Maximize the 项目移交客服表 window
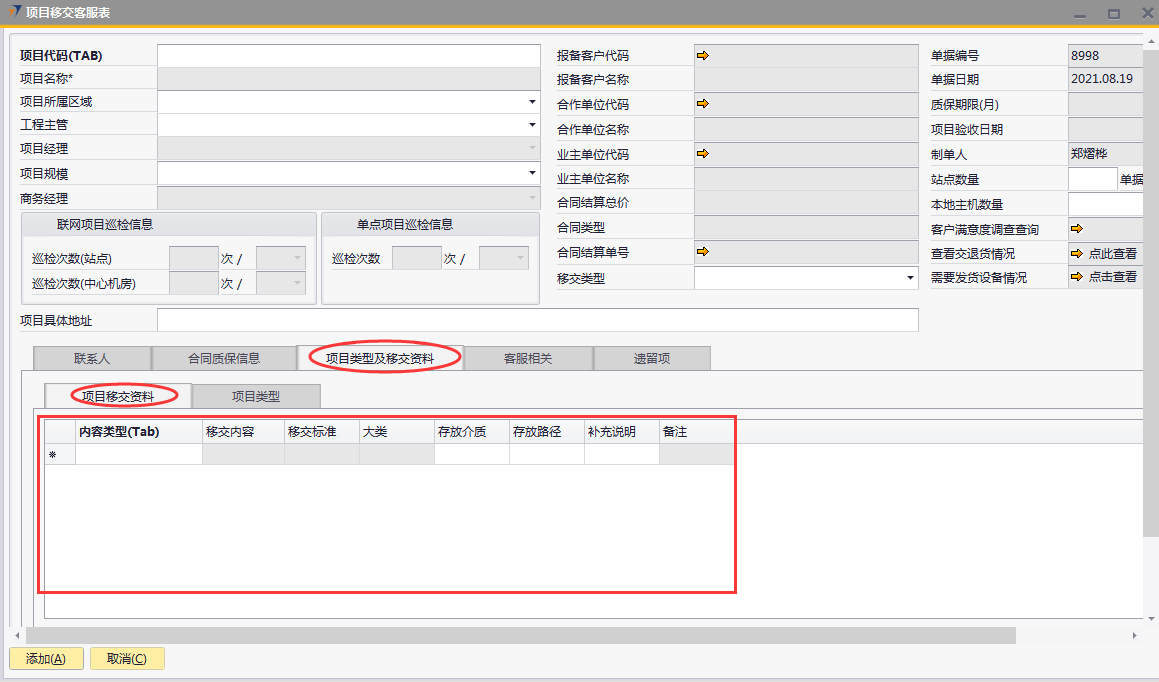The image size is (1159, 682). click(1113, 14)
